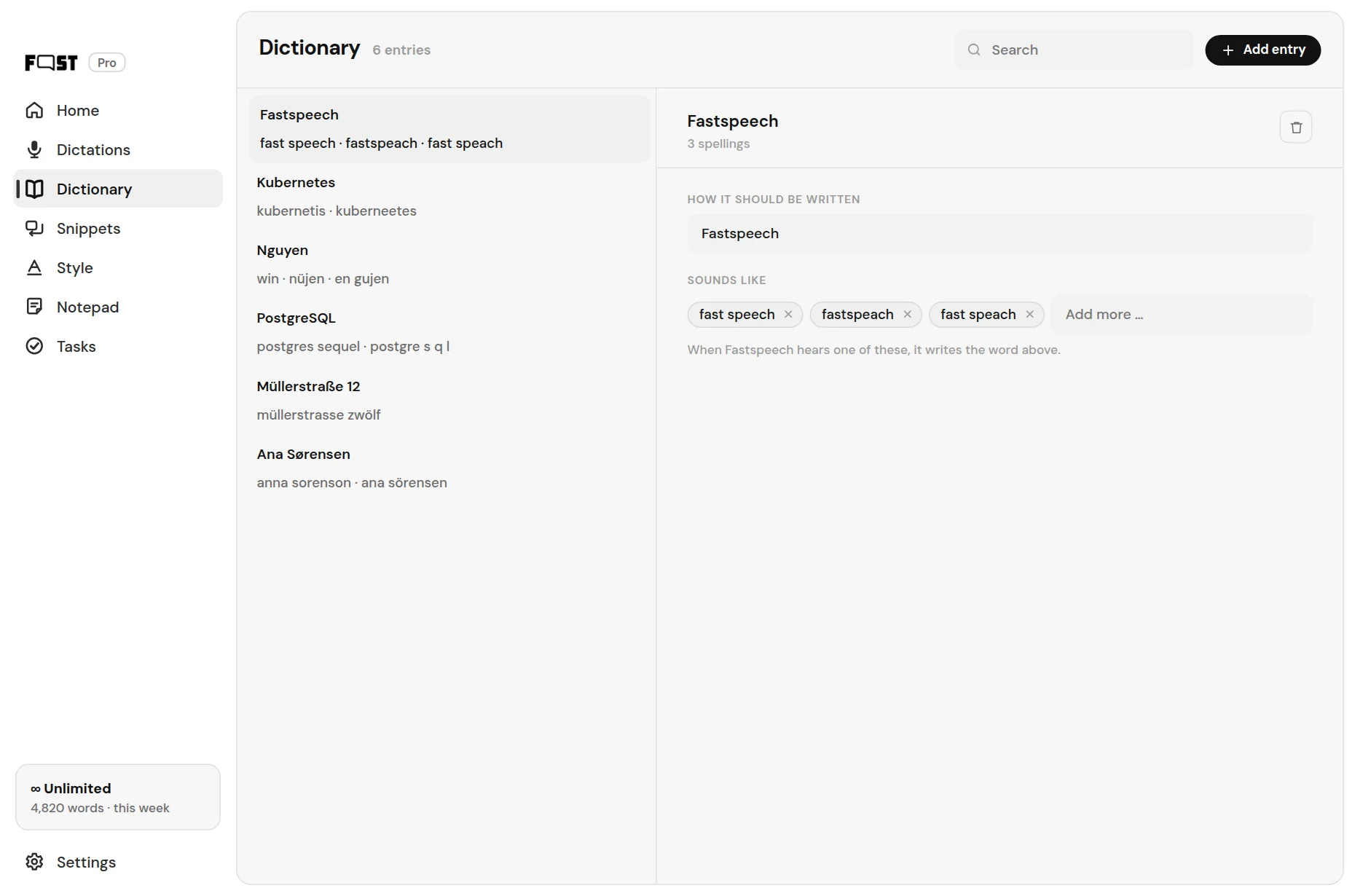Click the Fastspeech heading in the detail panel
The image size is (1355, 896).
[x=733, y=122]
